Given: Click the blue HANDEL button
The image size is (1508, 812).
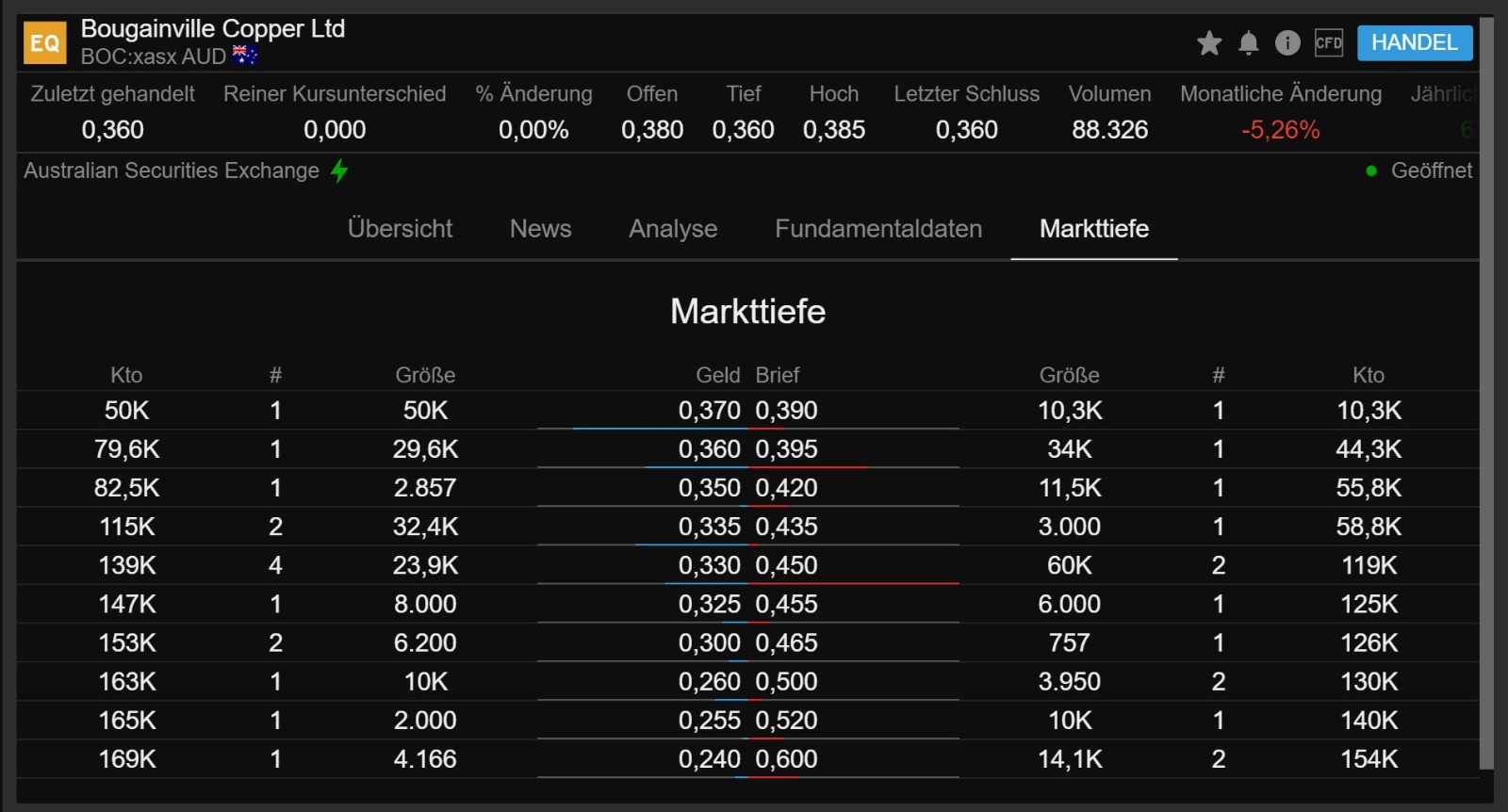Looking at the screenshot, I should (1415, 42).
